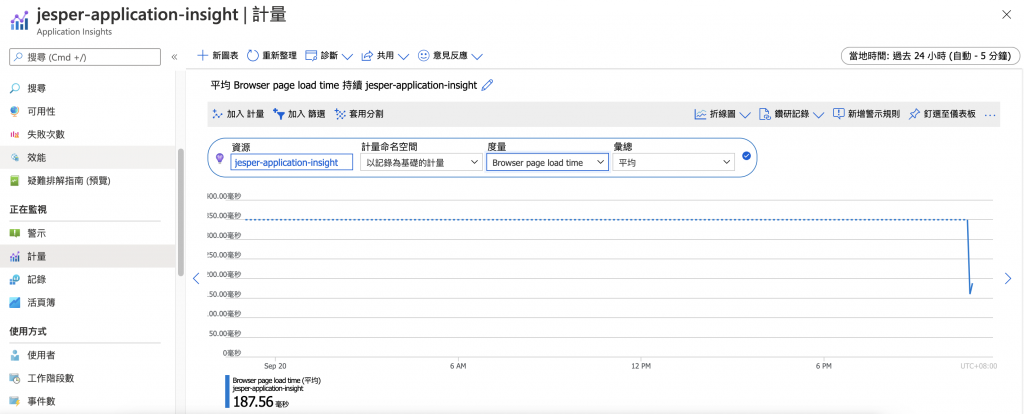This screenshot has height=414, width=1024.
Task: Change the time range 過去 24 小時
Action: [931, 57]
